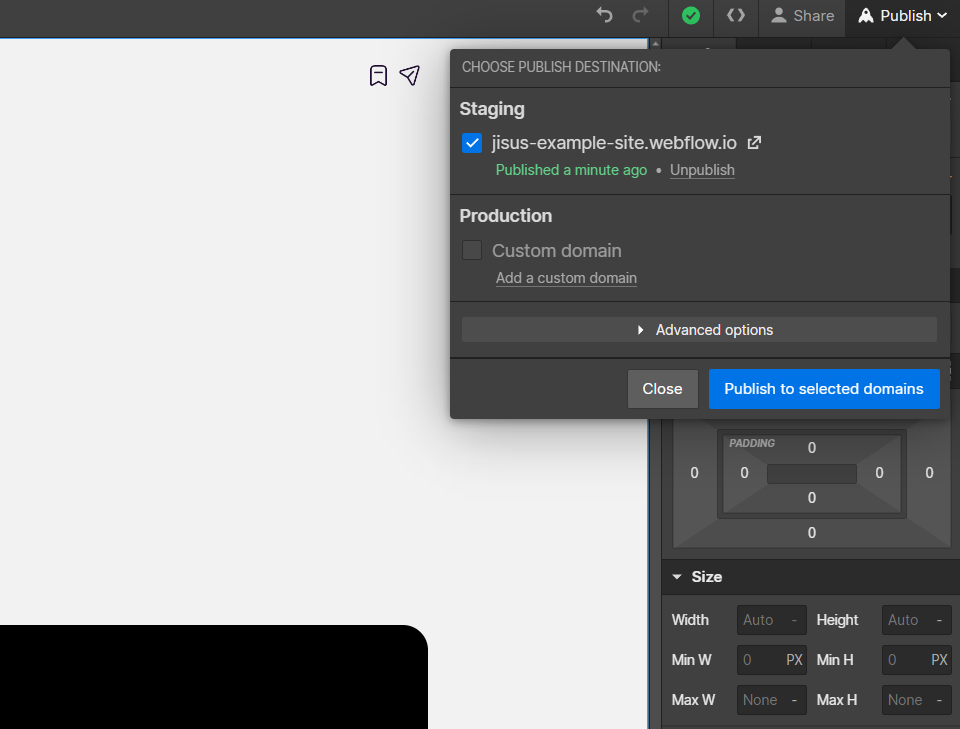Expand Advanced options
This screenshot has width=960, height=729.
tap(699, 330)
